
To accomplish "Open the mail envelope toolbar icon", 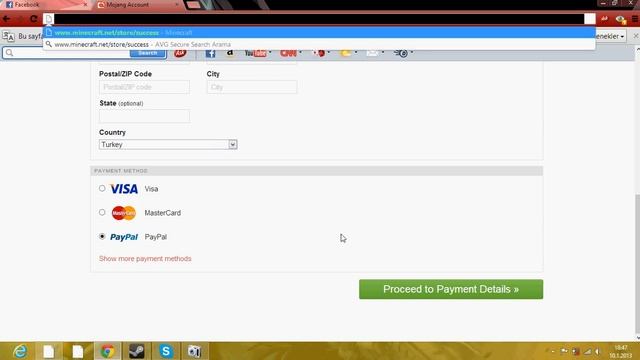I will (372, 53).
